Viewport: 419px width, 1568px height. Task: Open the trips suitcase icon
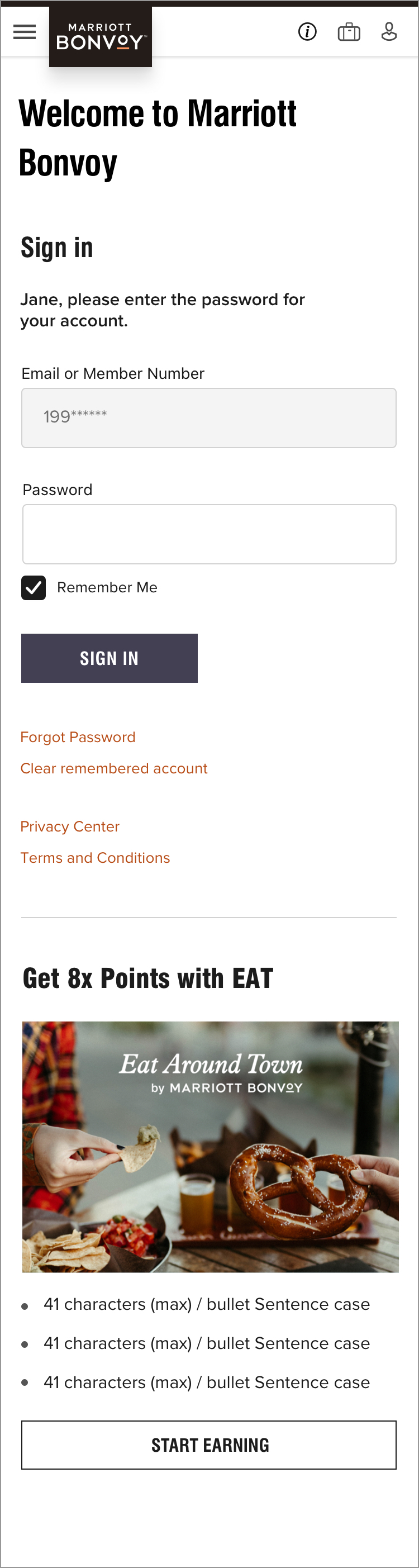coord(349,32)
